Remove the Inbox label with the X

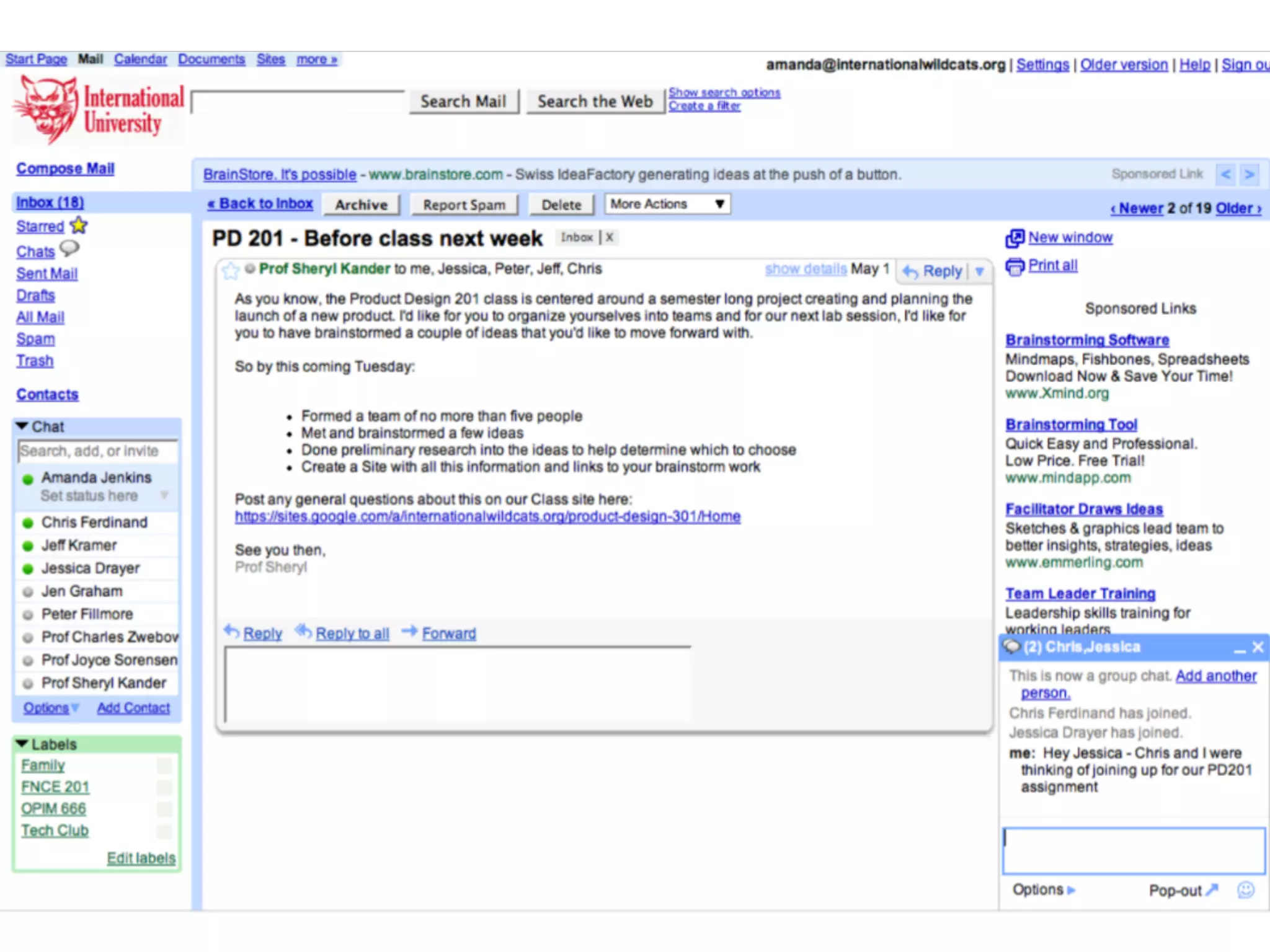tap(610, 237)
